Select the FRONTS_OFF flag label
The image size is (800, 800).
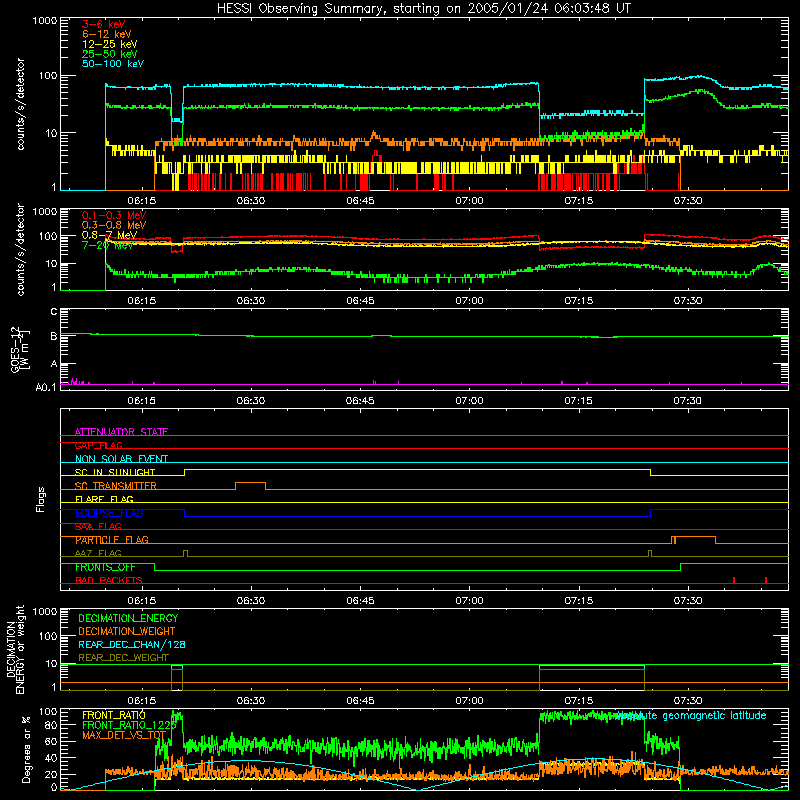(x=105, y=567)
